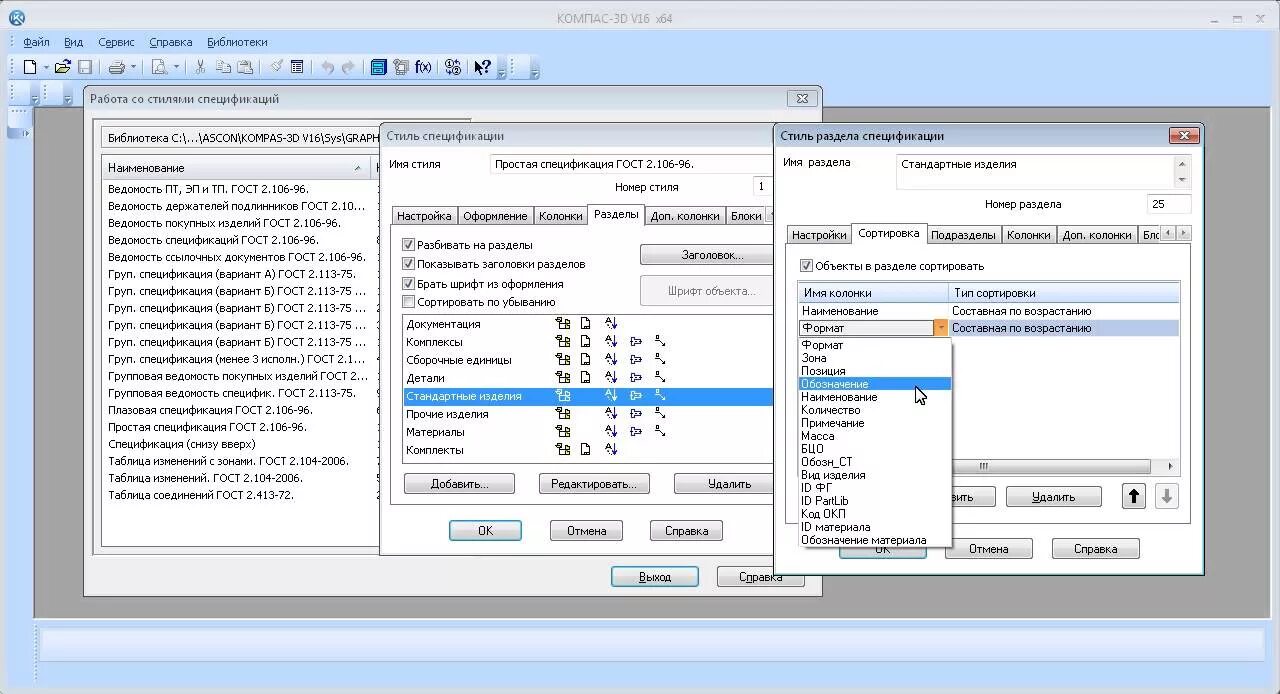The height and width of the screenshot is (694, 1280).
Task: Click sort A-Z icon in Документация row
Action: (x=612, y=324)
